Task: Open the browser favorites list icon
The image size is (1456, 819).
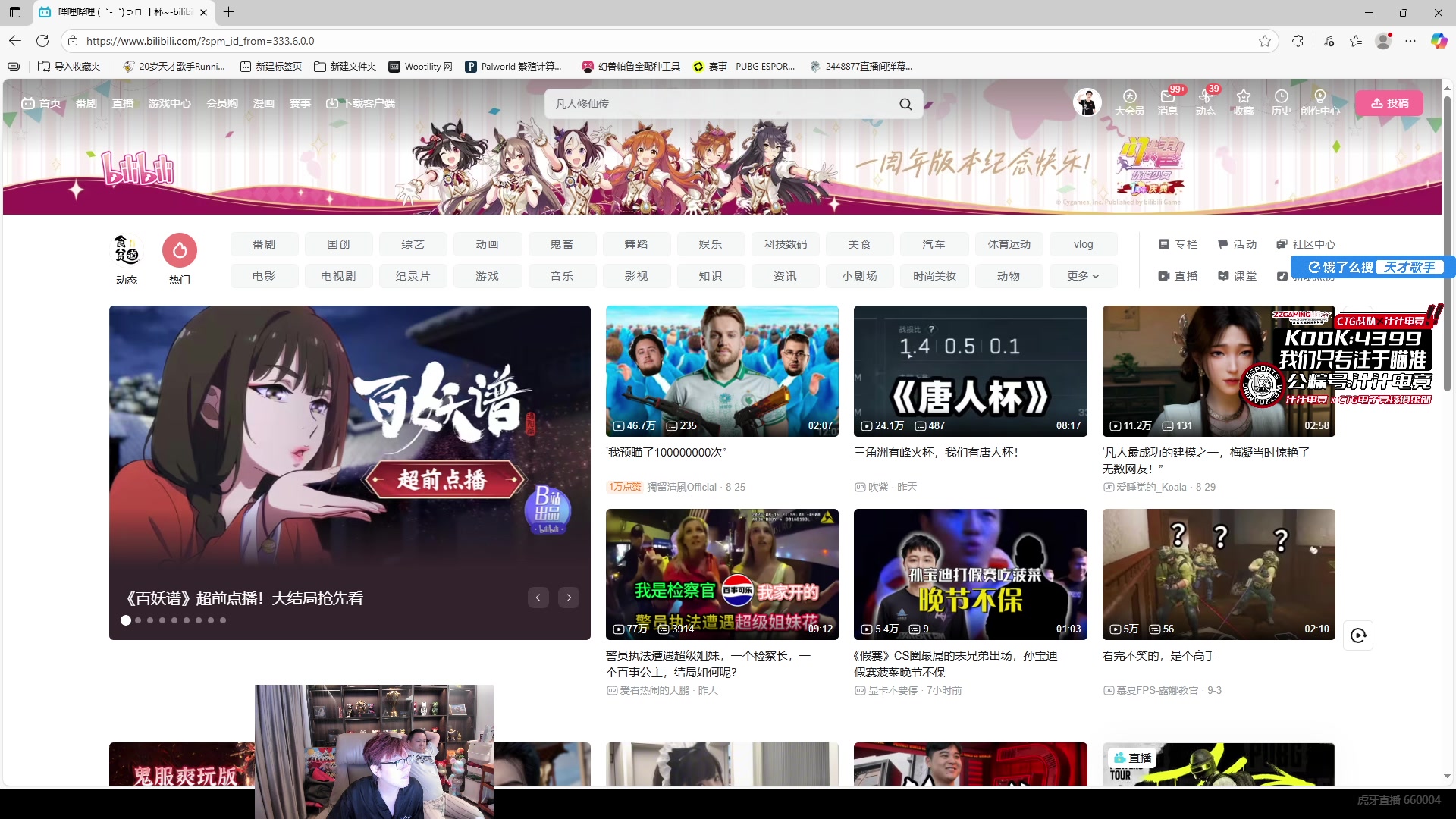Action: pyautogui.click(x=1356, y=41)
